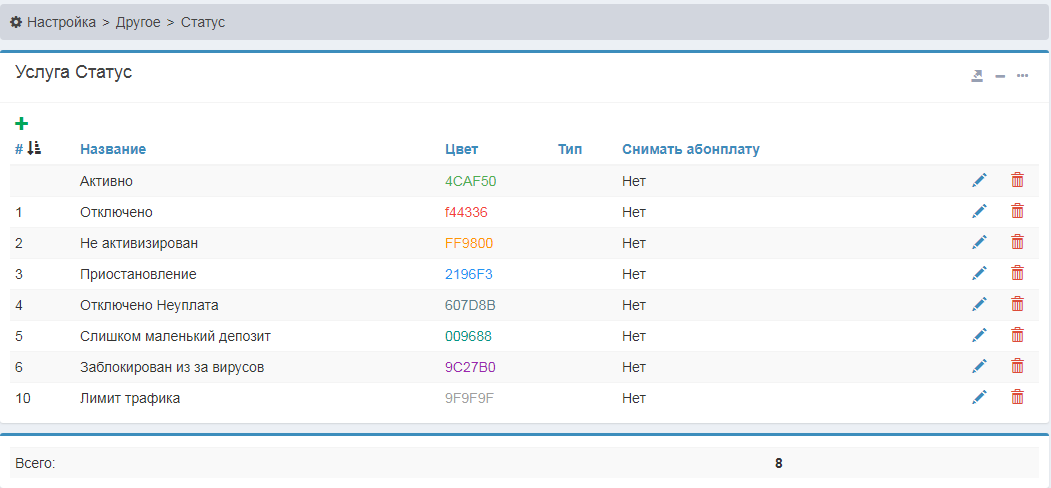Delete the Отключено status row
This screenshot has width=1051, height=488.
[1017, 211]
